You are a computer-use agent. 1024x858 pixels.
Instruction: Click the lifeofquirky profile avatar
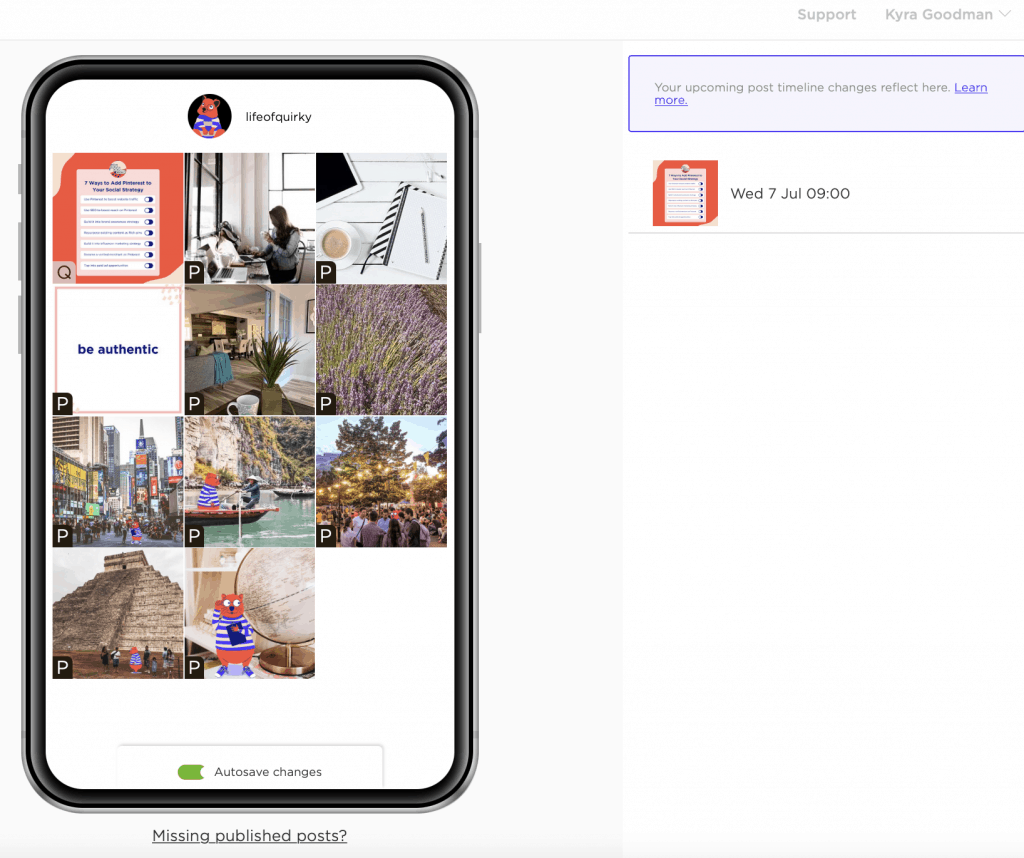pos(210,116)
